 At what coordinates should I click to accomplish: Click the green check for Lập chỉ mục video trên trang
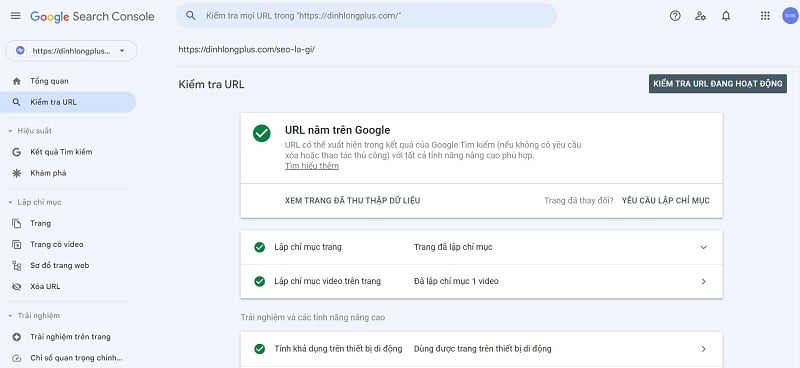[x=260, y=281]
